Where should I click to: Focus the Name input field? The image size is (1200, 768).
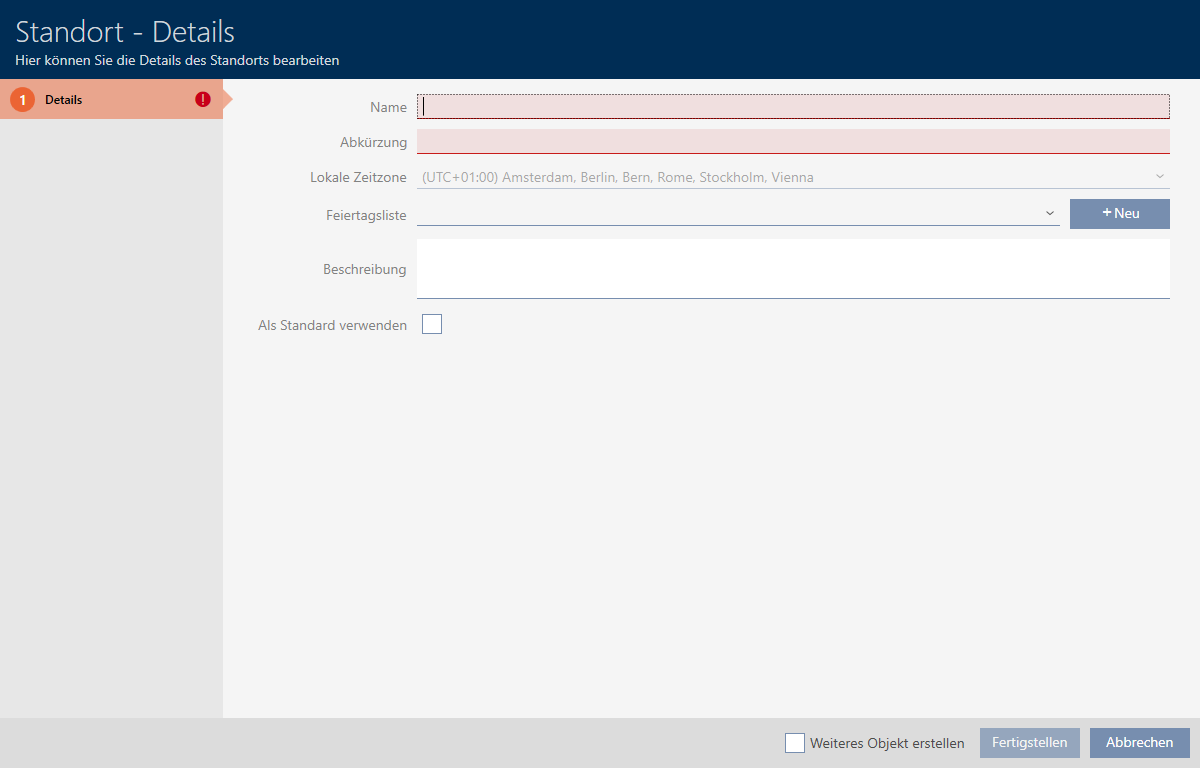tap(792, 106)
